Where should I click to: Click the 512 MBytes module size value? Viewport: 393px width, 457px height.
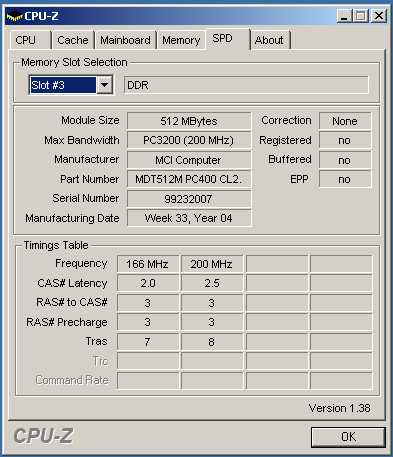tap(189, 121)
